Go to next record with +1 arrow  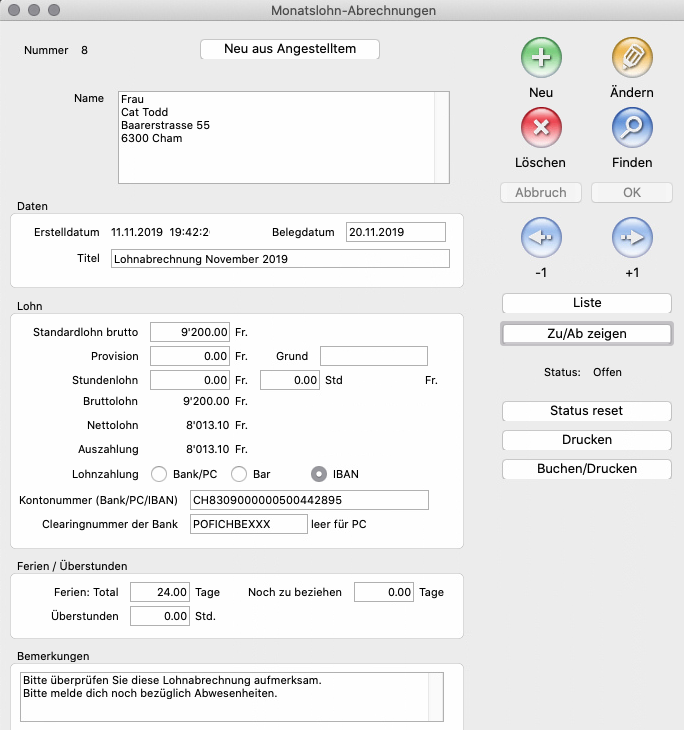tap(631, 238)
